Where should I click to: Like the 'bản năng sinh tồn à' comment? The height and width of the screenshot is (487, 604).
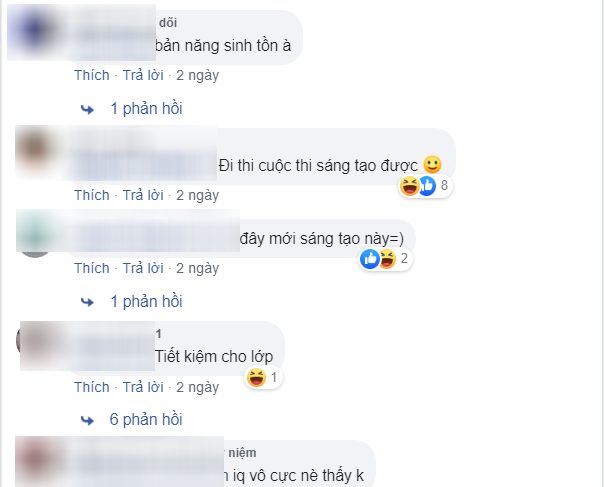click(91, 75)
